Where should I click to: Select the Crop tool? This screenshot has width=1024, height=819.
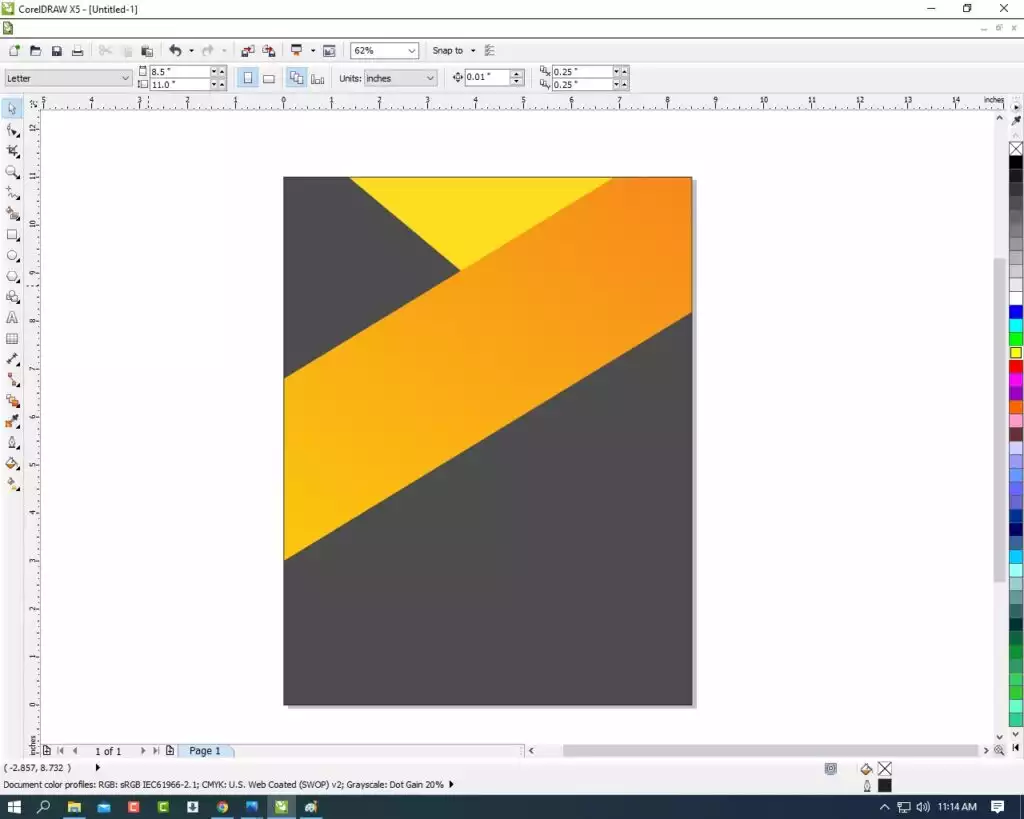12,152
